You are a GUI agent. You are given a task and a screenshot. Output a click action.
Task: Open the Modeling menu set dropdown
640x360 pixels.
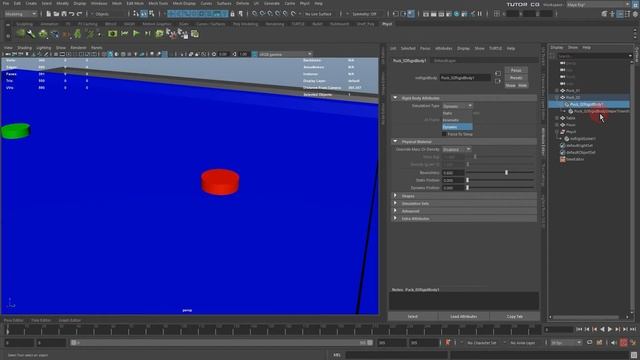tap(20, 14)
